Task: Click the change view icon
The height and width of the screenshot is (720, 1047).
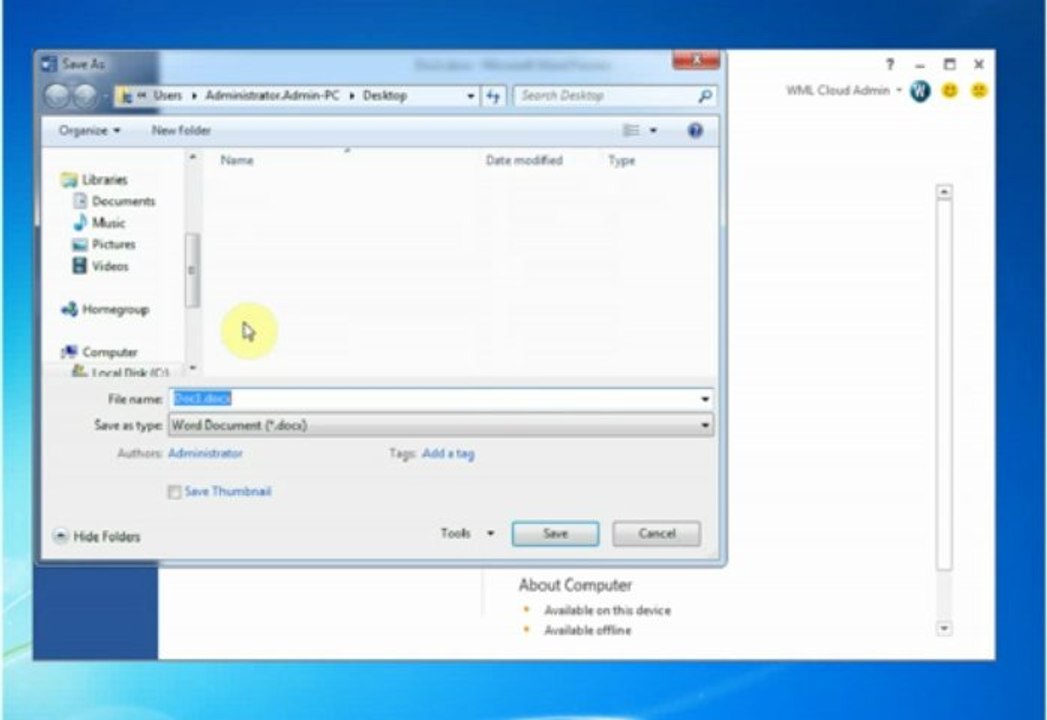Action: tap(631, 130)
